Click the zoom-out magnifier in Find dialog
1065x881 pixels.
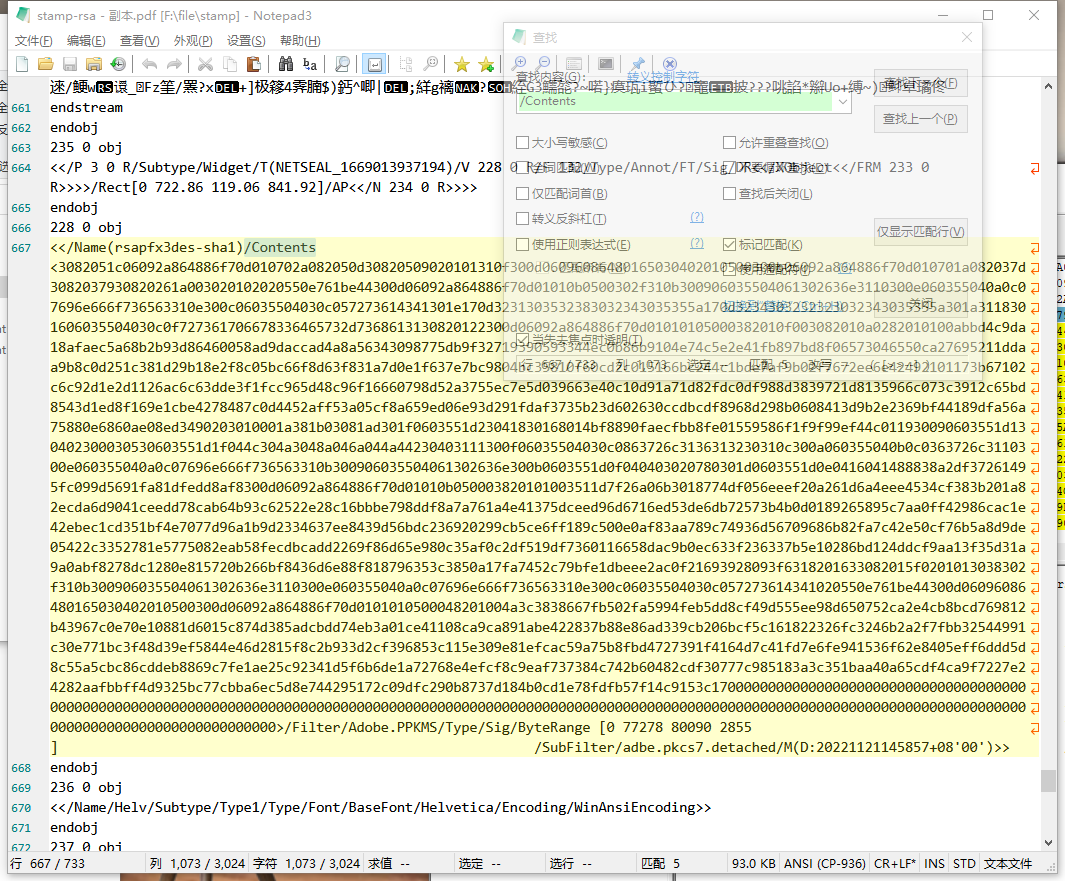pos(544,63)
